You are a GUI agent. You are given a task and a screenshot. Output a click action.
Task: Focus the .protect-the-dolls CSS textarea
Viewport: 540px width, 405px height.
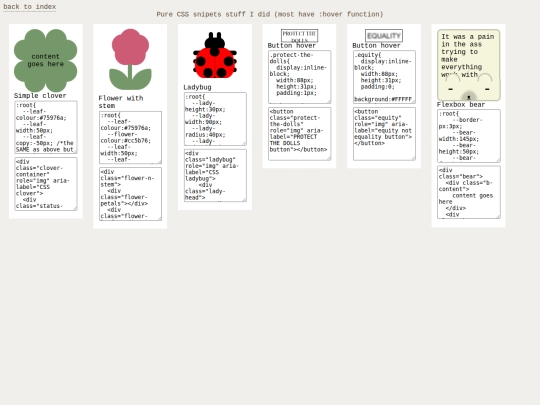[300, 77]
